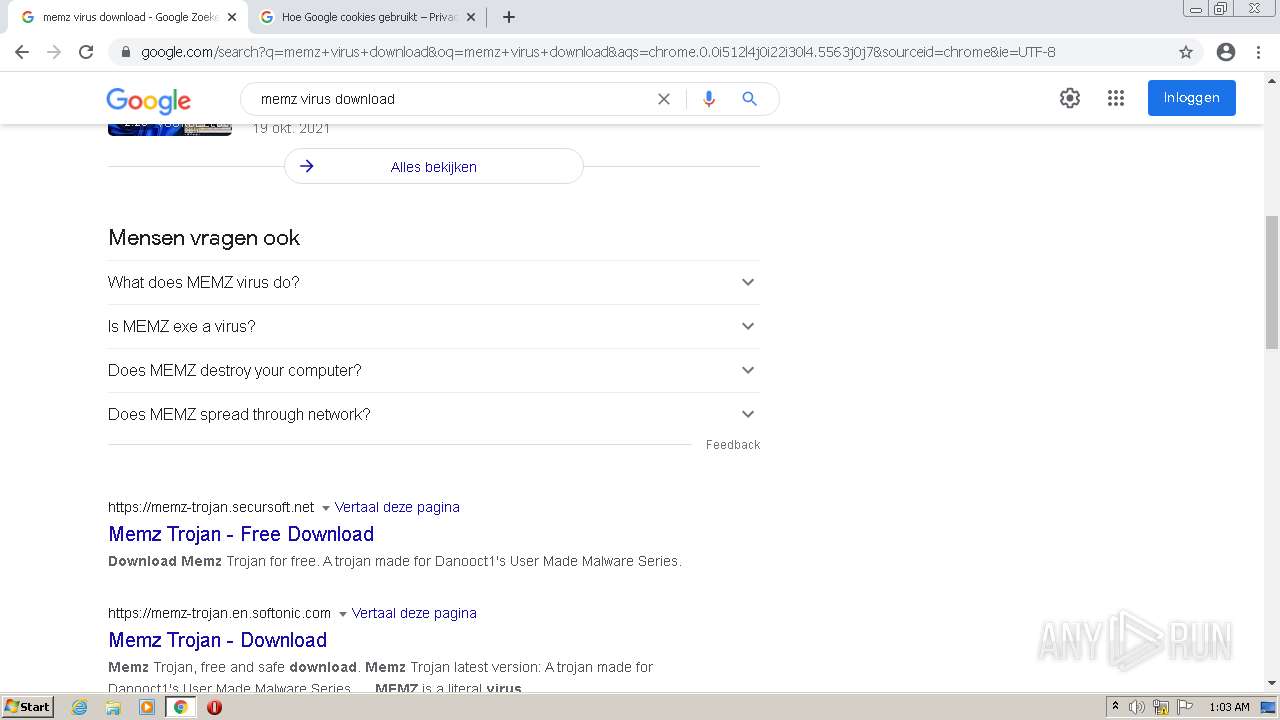Click the page vertical scrollbar thumb
Viewport: 1280px width, 720px height.
[x=1272, y=282]
